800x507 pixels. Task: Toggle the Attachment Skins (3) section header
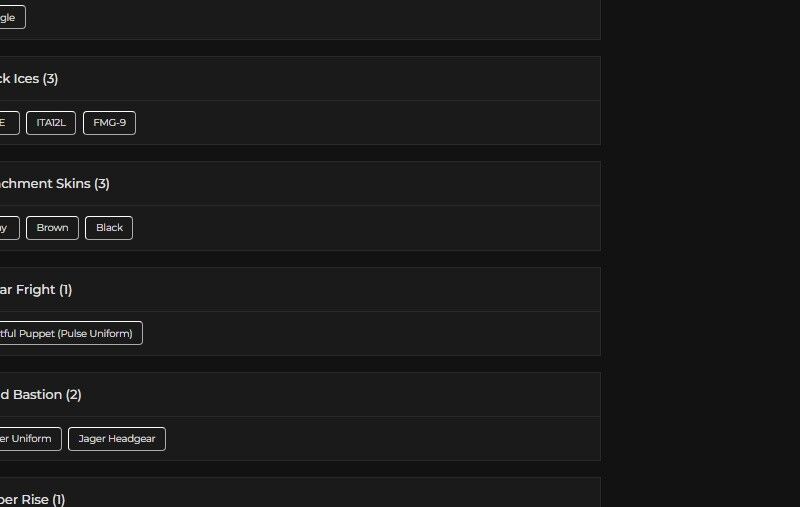[300, 184]
